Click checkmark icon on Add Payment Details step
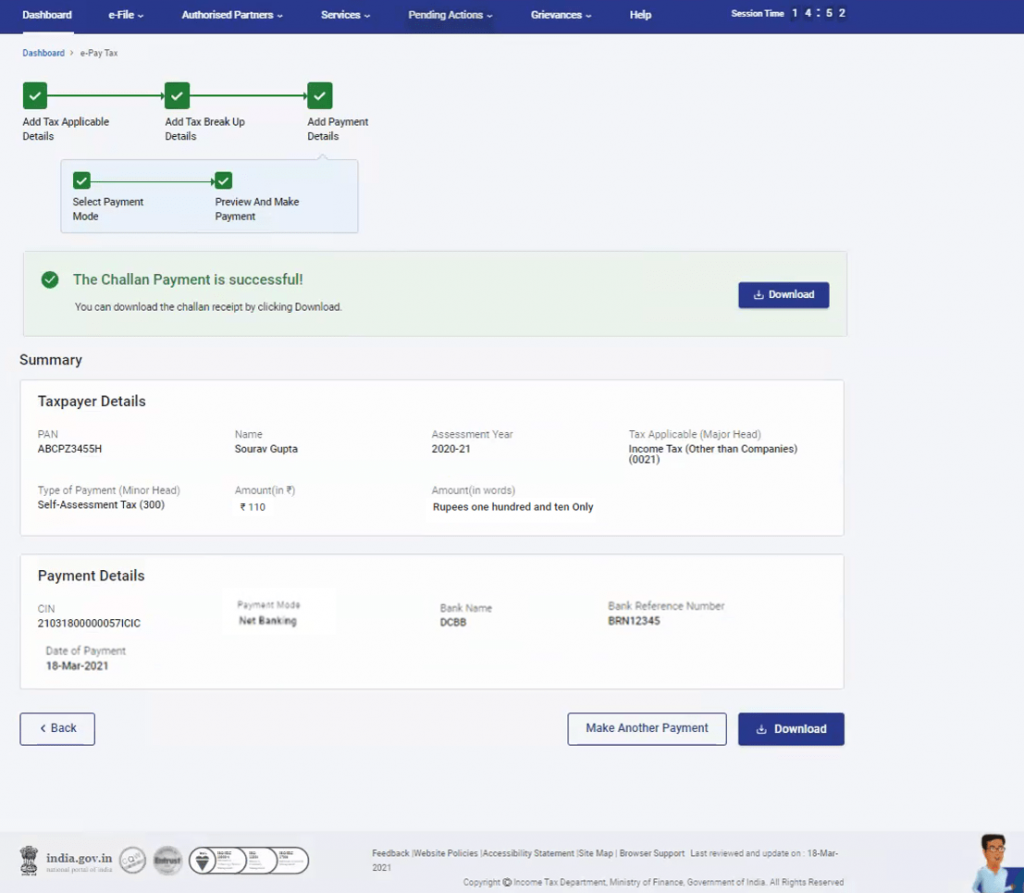The height and width of the screenshot is (893, 1024). (319, 94)
